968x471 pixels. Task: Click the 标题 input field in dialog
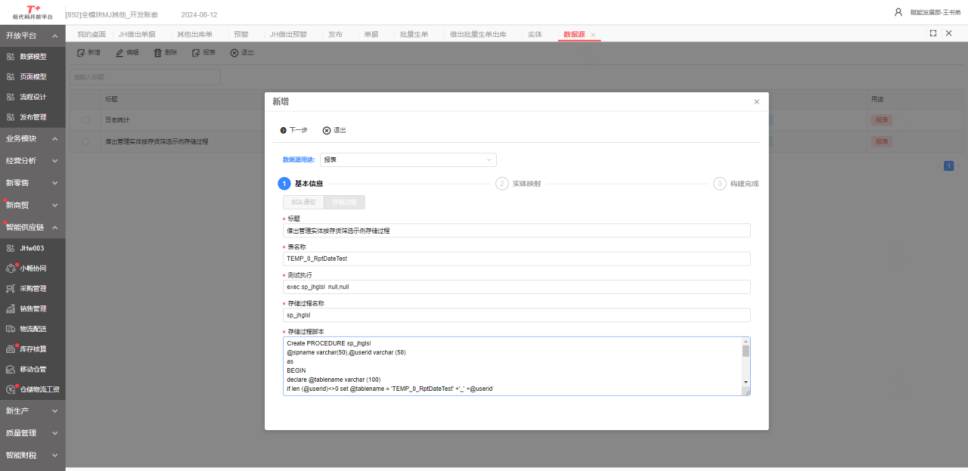tap(517, 230)
